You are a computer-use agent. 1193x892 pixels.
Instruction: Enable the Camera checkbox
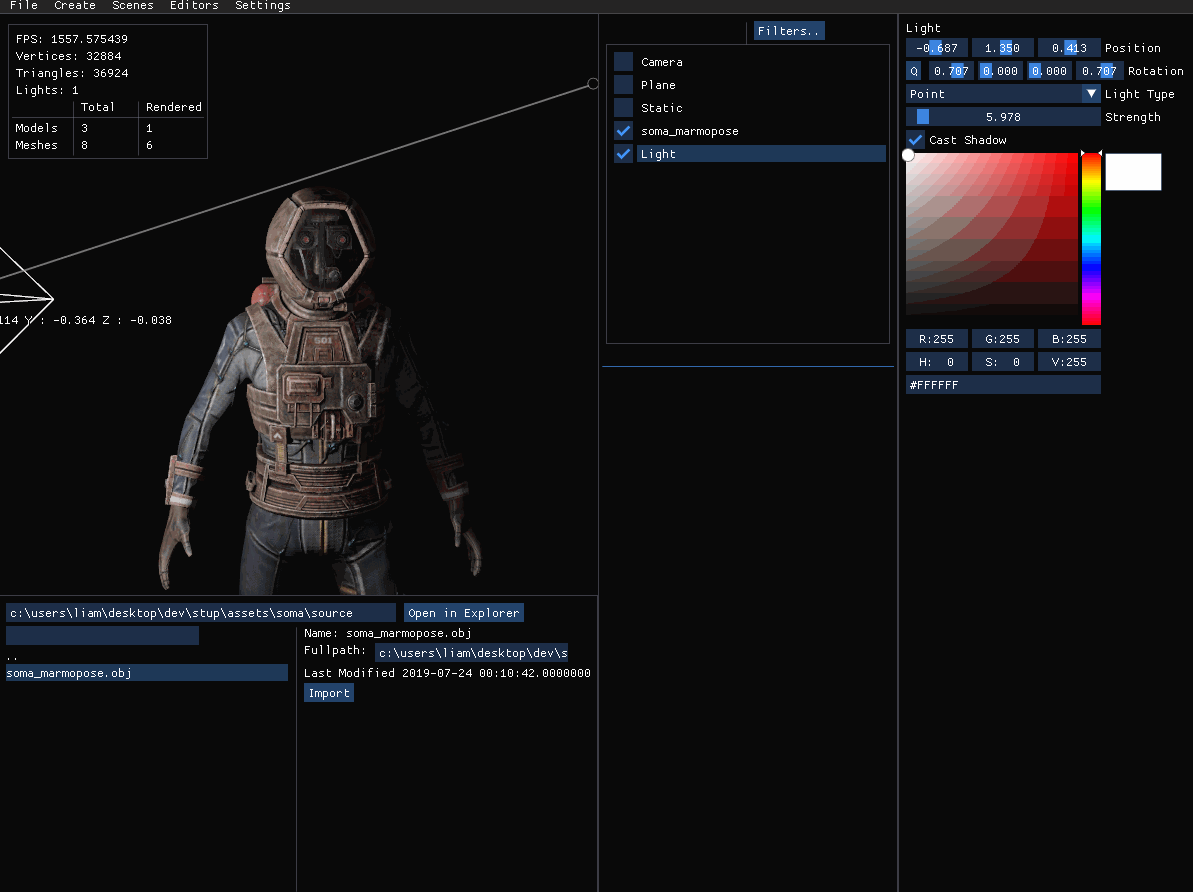(x=624, y=62)
